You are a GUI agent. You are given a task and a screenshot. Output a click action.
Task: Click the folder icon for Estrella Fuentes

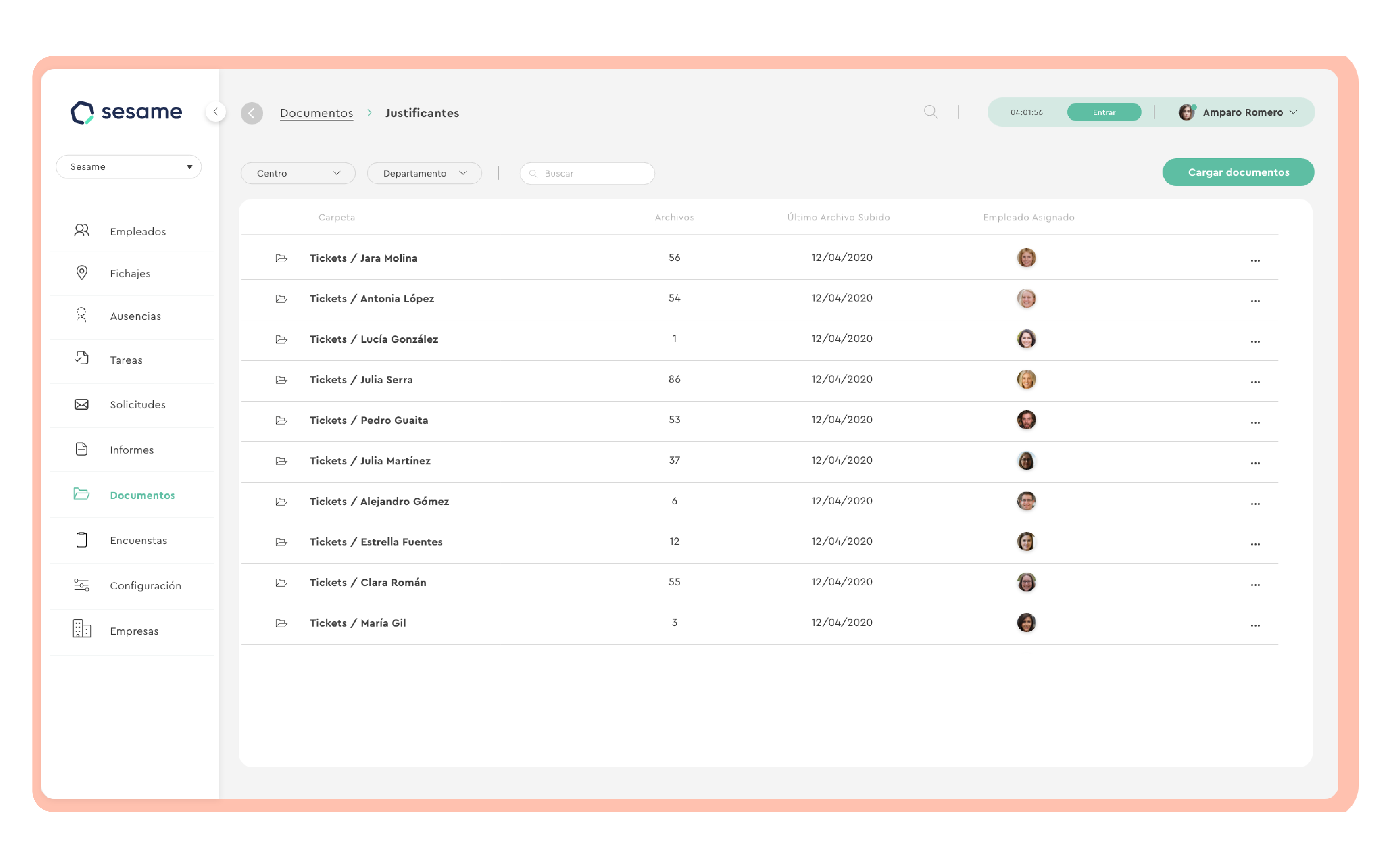[x=281, y=542]
